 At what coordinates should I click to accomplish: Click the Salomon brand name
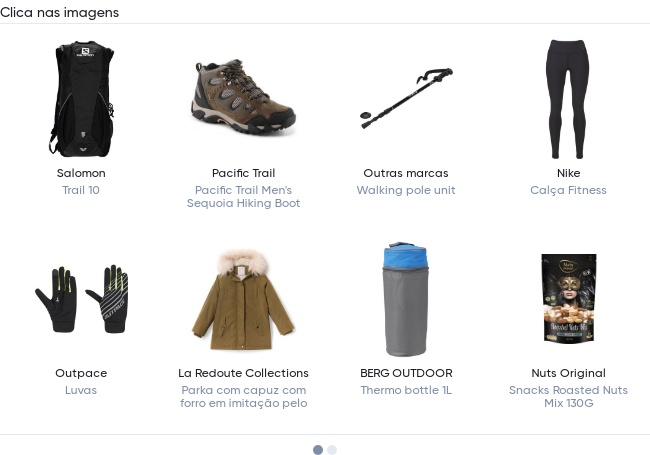coord(81,173)
